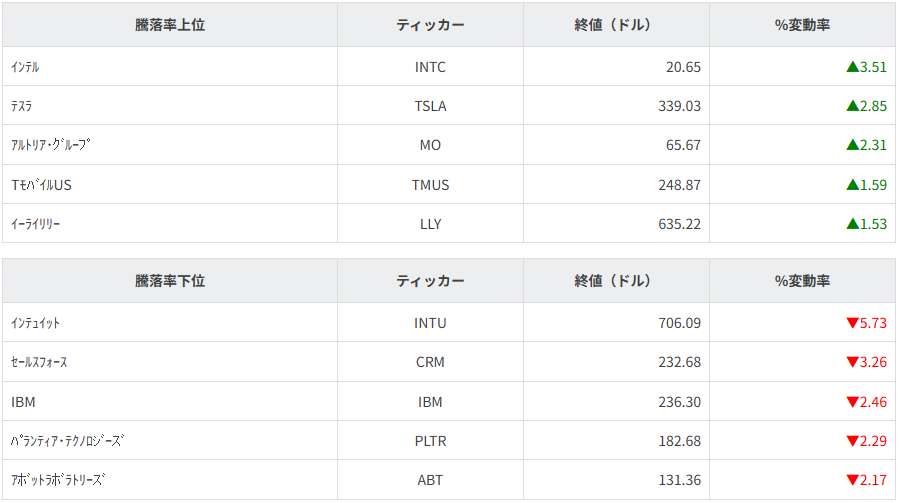The image size is (899, 503).
Task: Open the テスラ company link
Action: pyautogui.click(x=22, y=106)
